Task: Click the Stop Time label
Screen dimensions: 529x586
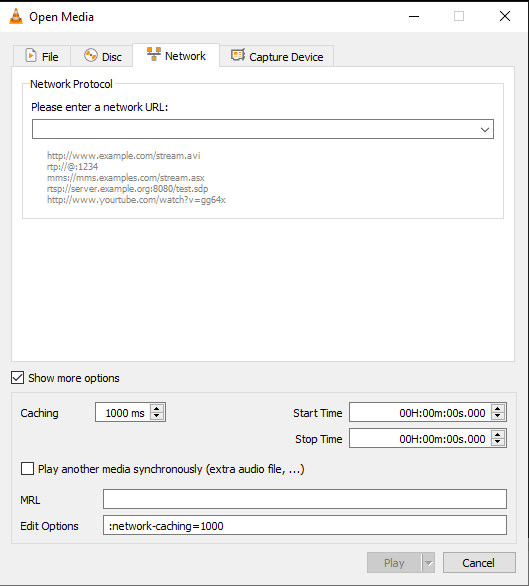Action: (319, 439)
